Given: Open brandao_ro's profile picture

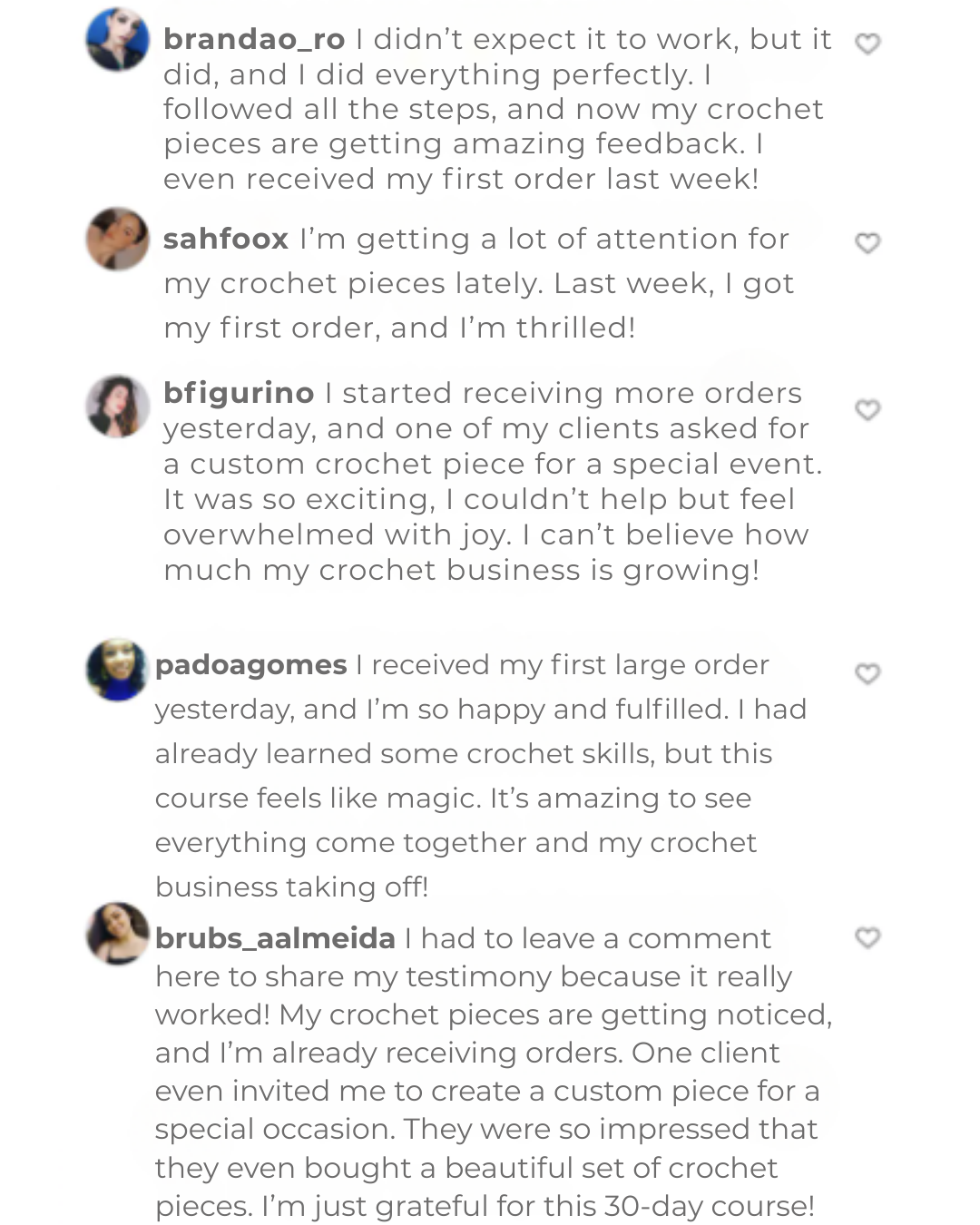Looking at the screenshot, I should click(117, 40).
